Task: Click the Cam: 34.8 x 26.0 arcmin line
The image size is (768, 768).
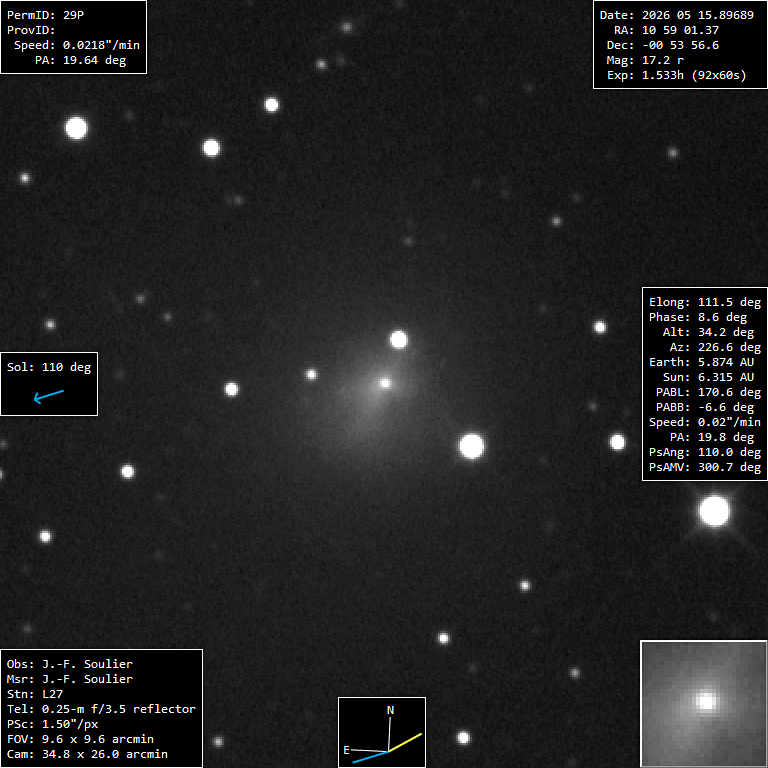Action: pos(87,754)
